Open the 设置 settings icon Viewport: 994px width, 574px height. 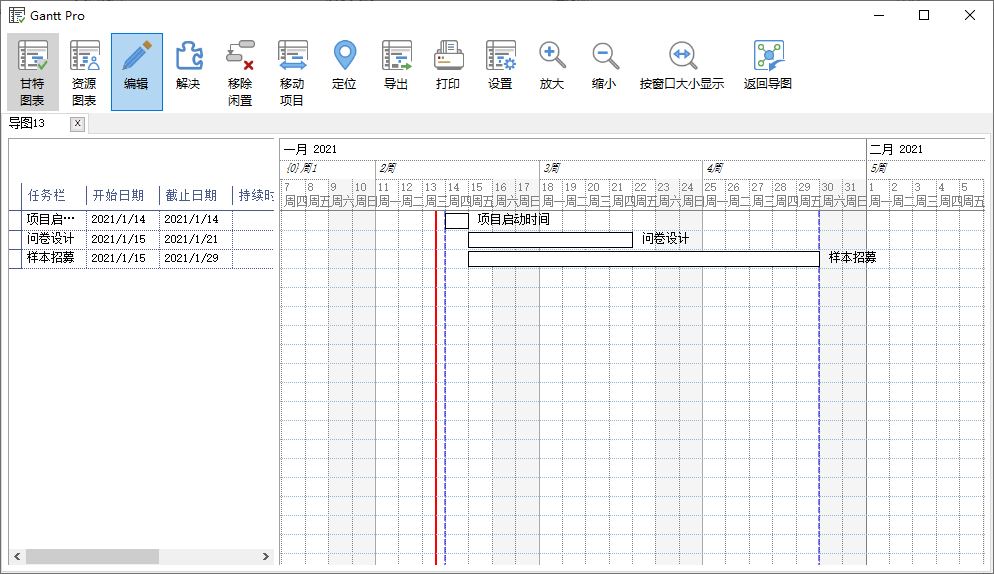(x=500, y=65)
